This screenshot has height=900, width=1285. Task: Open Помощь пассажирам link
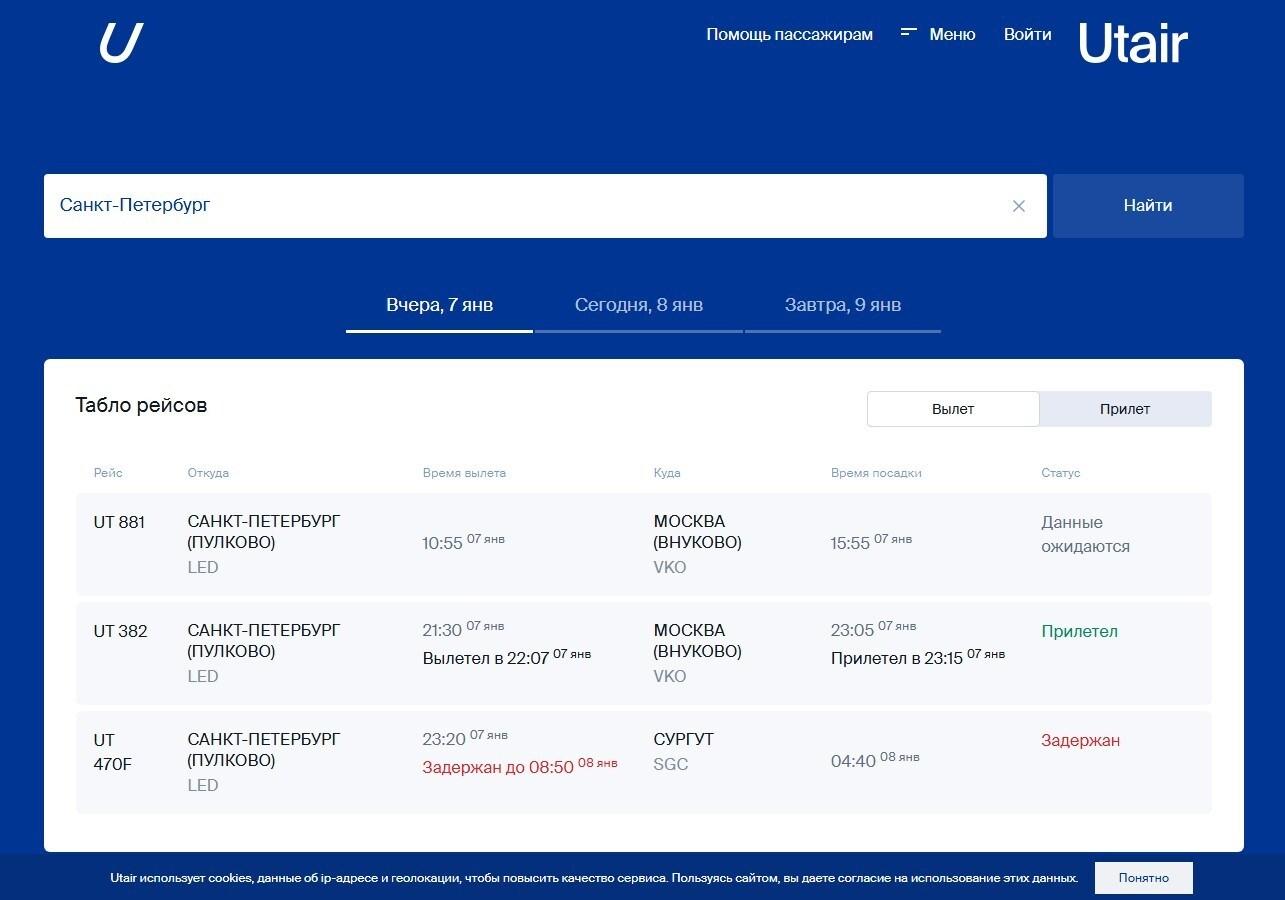pyautogui.click(x=789, y=34)
